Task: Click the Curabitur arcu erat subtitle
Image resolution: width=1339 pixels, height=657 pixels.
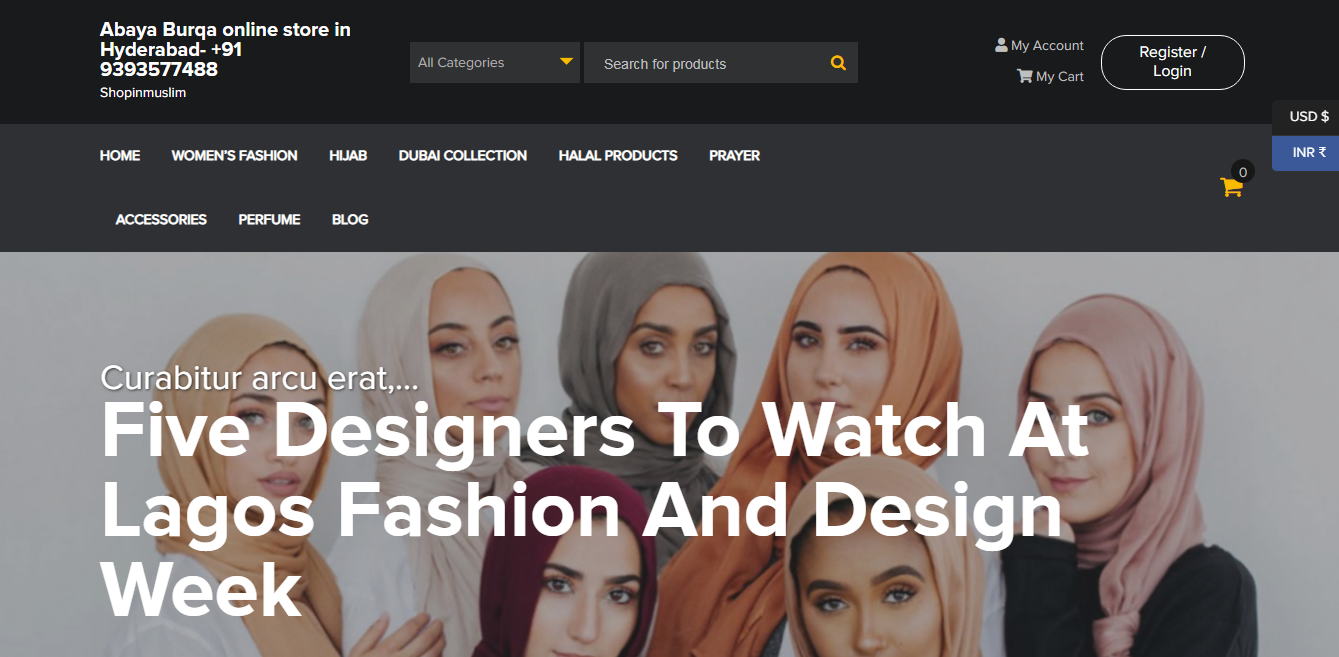Action: click(259, 378)
